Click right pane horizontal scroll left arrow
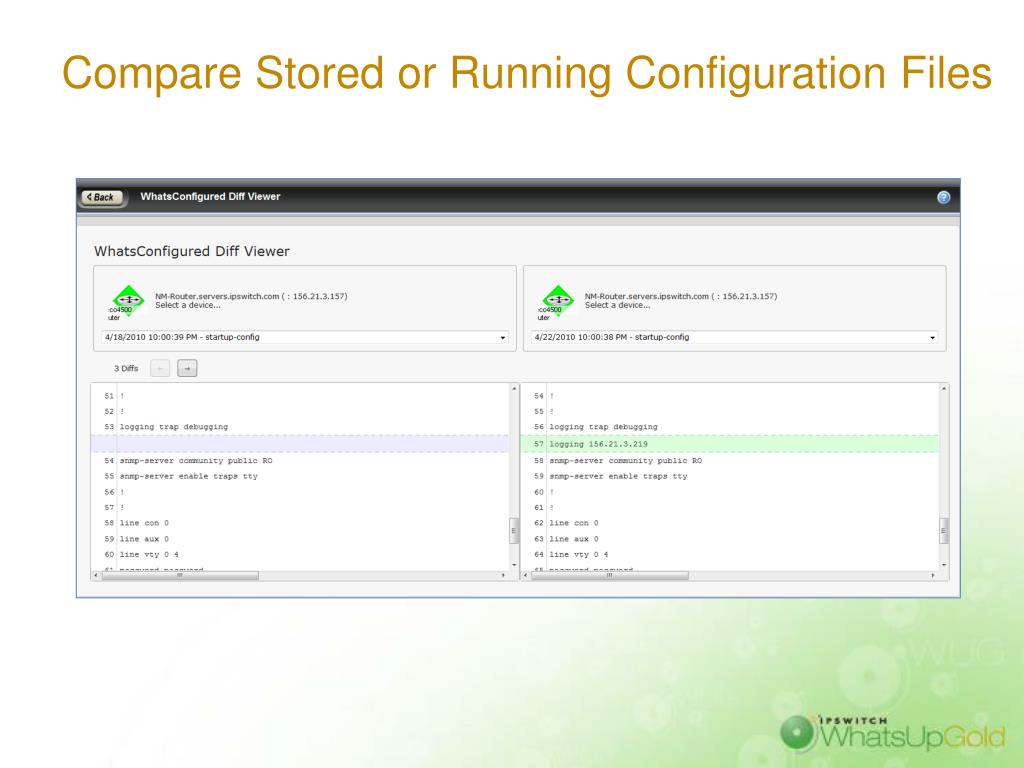This screenshot has width=1024, height=768. click(526, 575)
